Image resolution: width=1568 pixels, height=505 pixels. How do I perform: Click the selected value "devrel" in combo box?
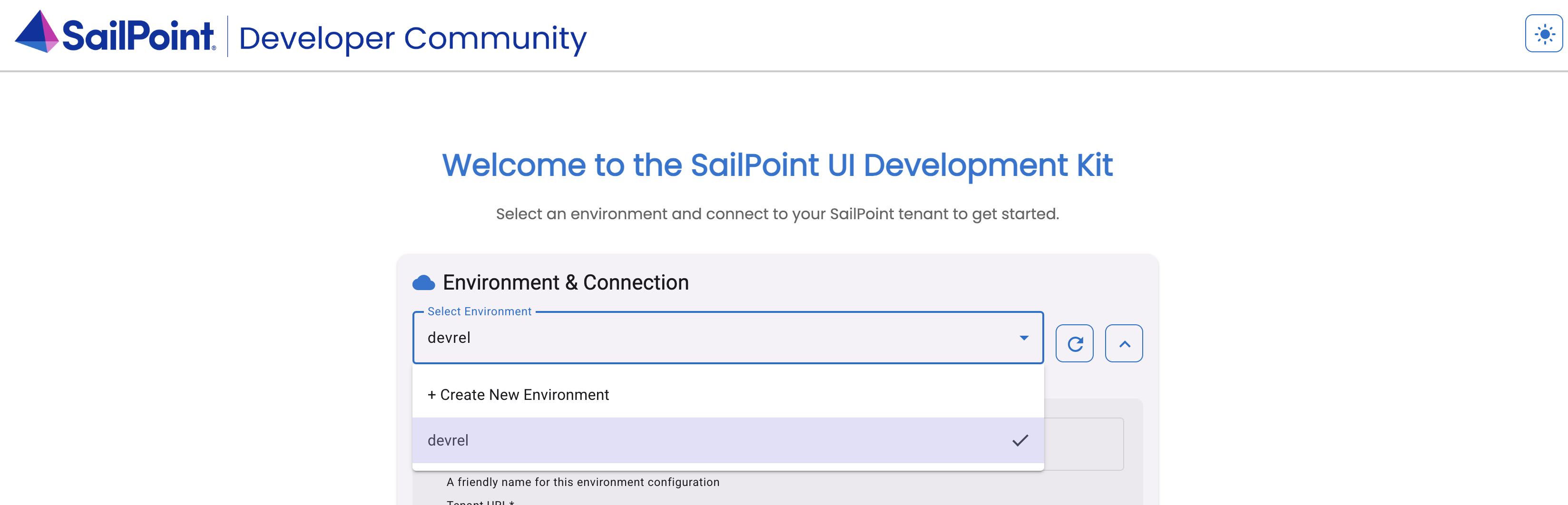click(449, 338)
